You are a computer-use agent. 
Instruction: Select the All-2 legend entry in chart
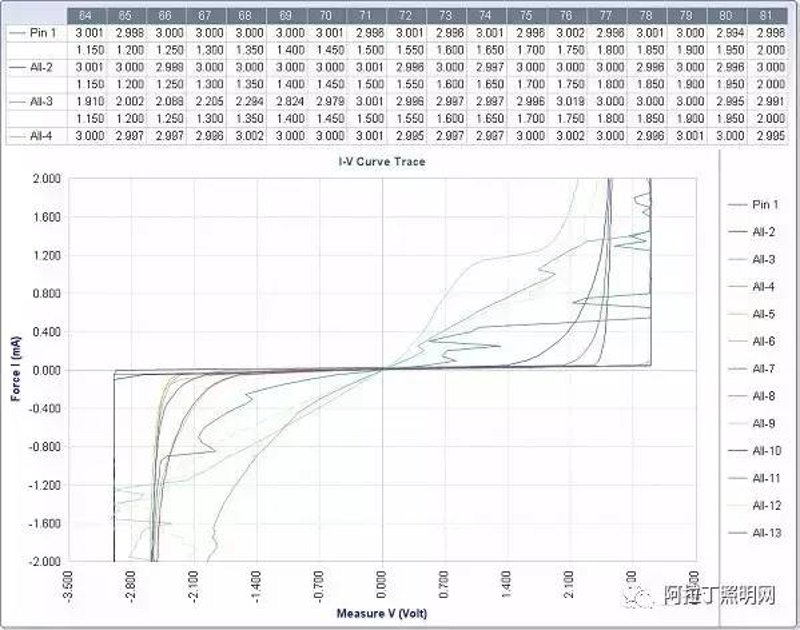click(x=751, y=232)
